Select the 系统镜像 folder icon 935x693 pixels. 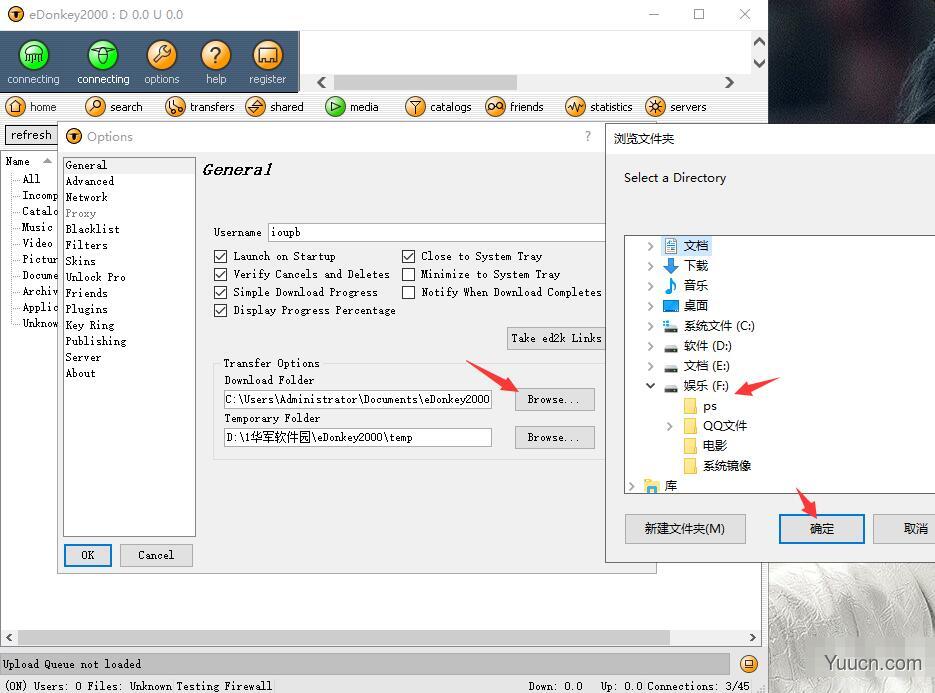(x=690, y=466)
